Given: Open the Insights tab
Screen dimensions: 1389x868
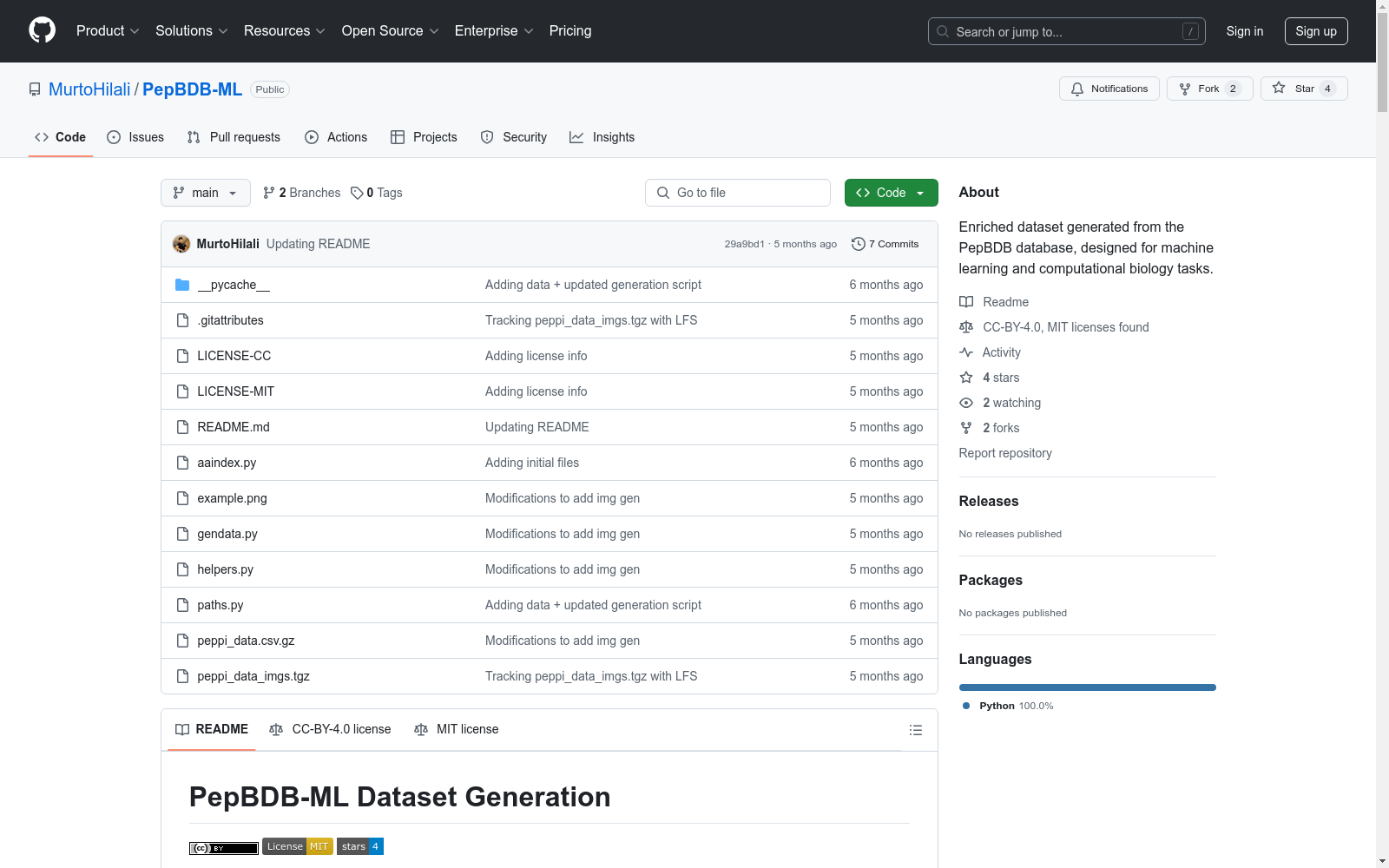Looking at the screenshot, I should coord(602,137).
